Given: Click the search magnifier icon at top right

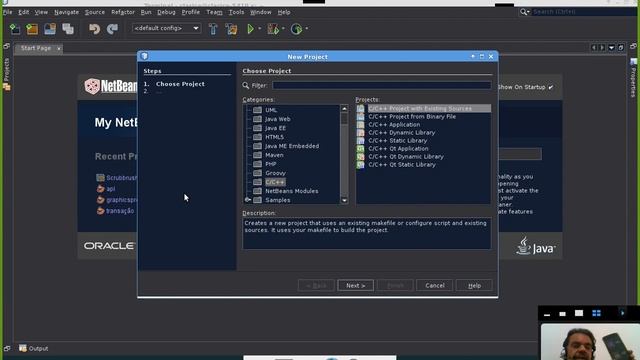Looking at the screenshot, I should [523, 12].
